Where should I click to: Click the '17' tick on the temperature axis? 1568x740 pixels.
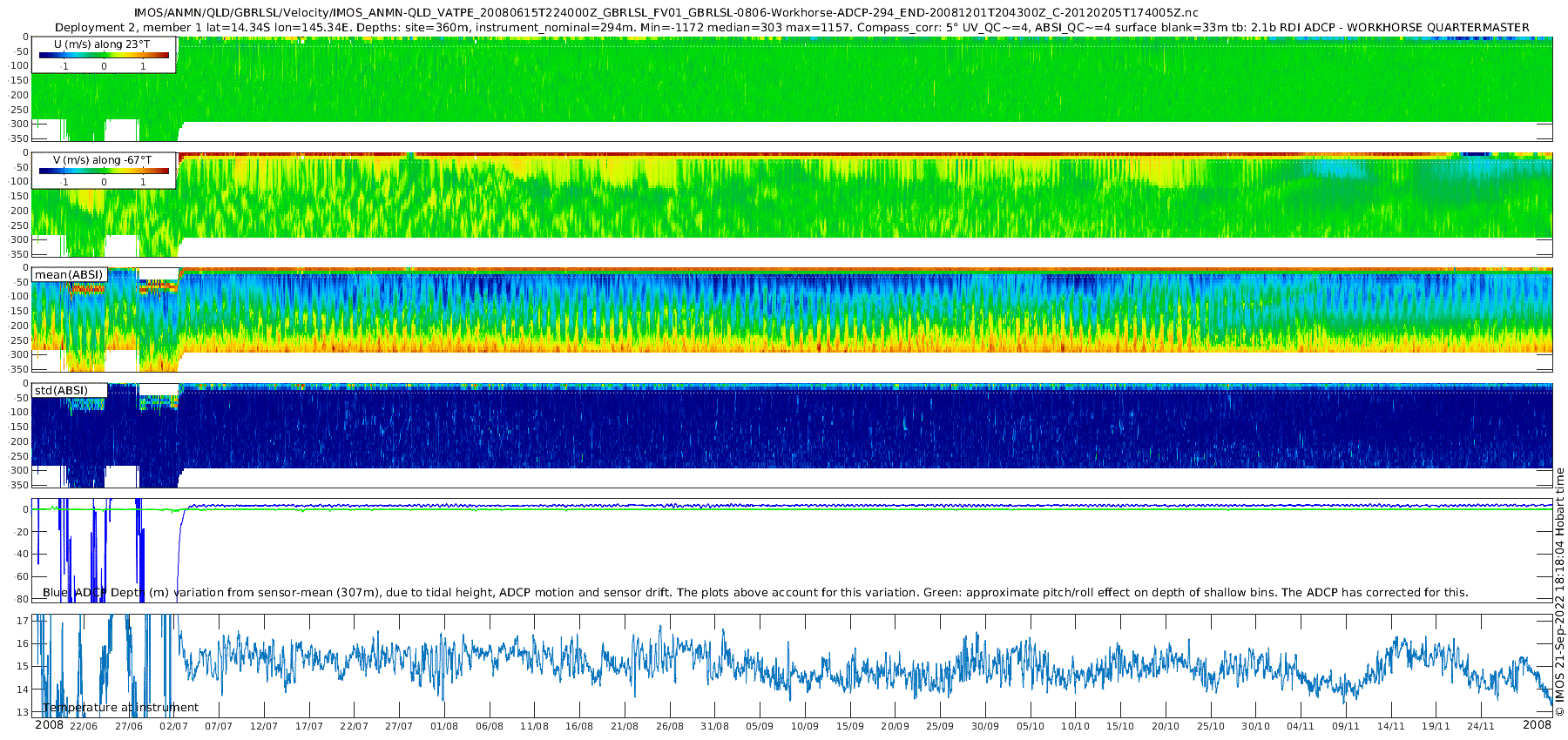23,621
